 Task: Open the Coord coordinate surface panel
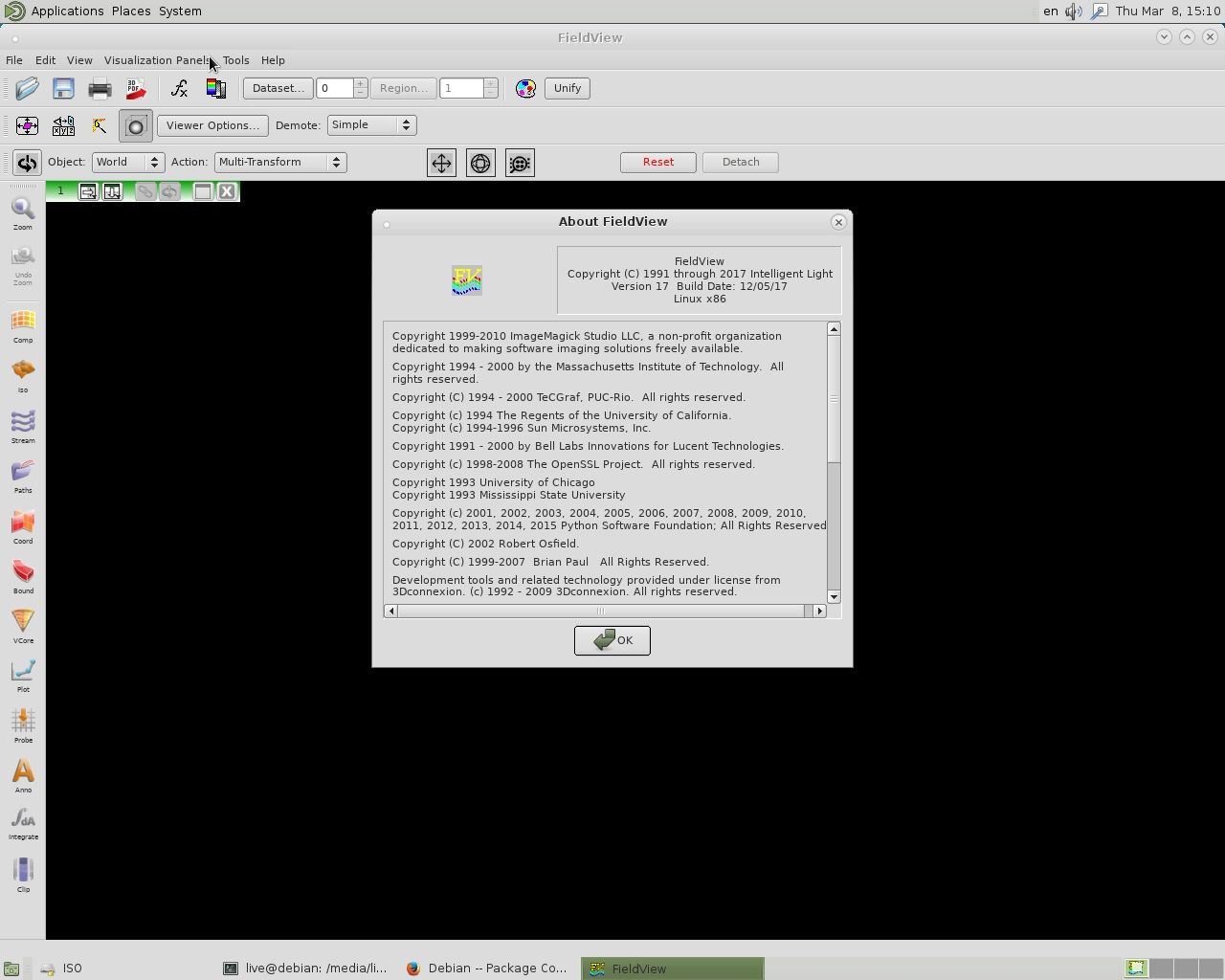point(23,527)
